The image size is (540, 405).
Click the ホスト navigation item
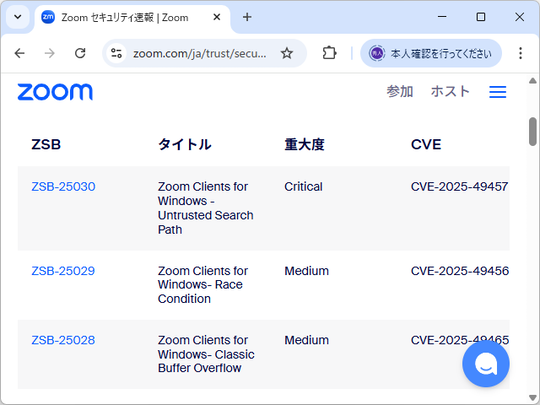(450, 92)
